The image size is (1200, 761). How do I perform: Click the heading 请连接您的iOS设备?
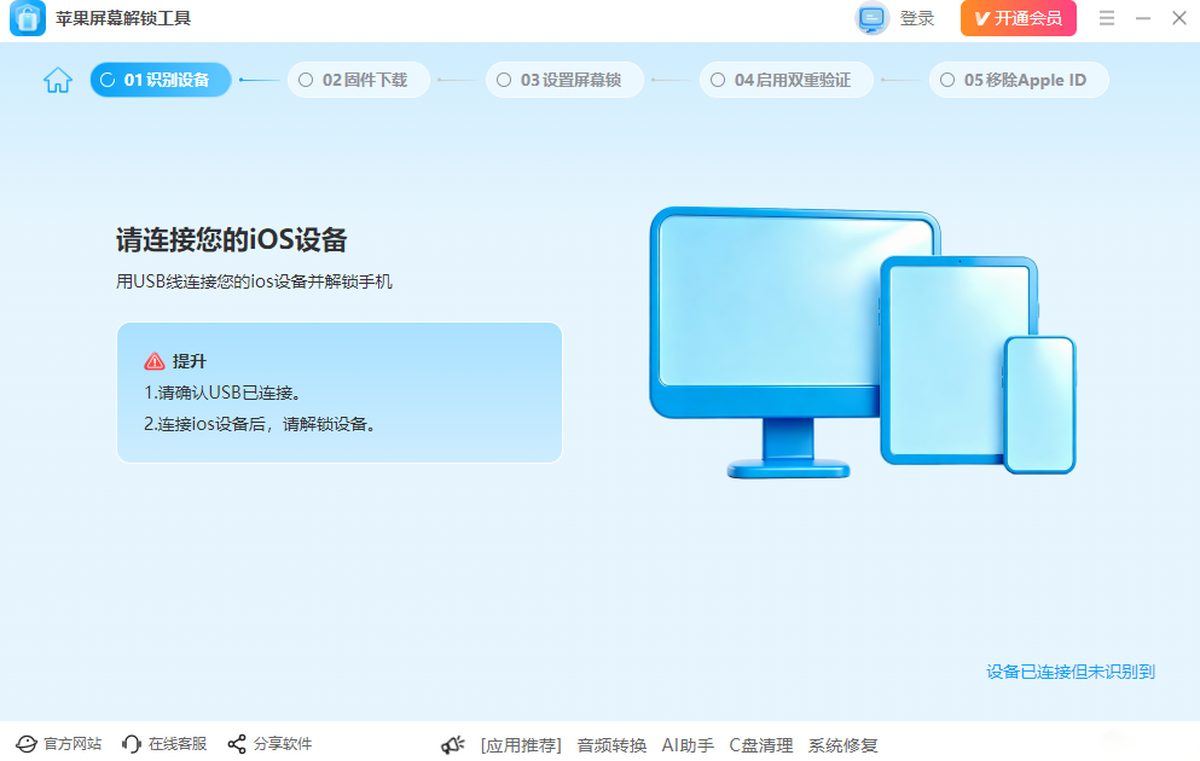pos(232,240)
